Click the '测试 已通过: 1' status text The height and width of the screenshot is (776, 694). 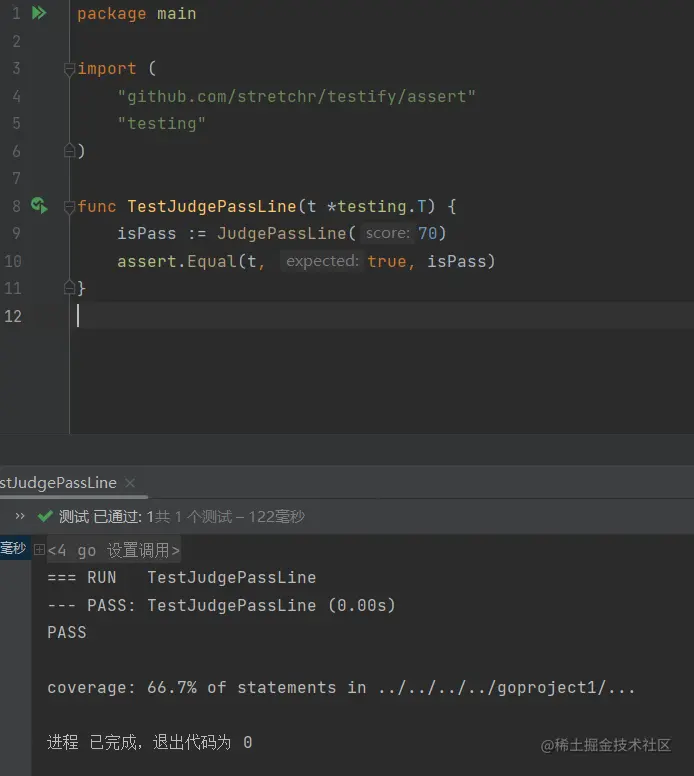106,517
